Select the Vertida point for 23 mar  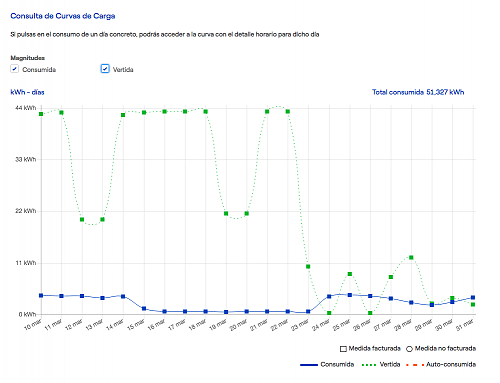click(308, 266)
